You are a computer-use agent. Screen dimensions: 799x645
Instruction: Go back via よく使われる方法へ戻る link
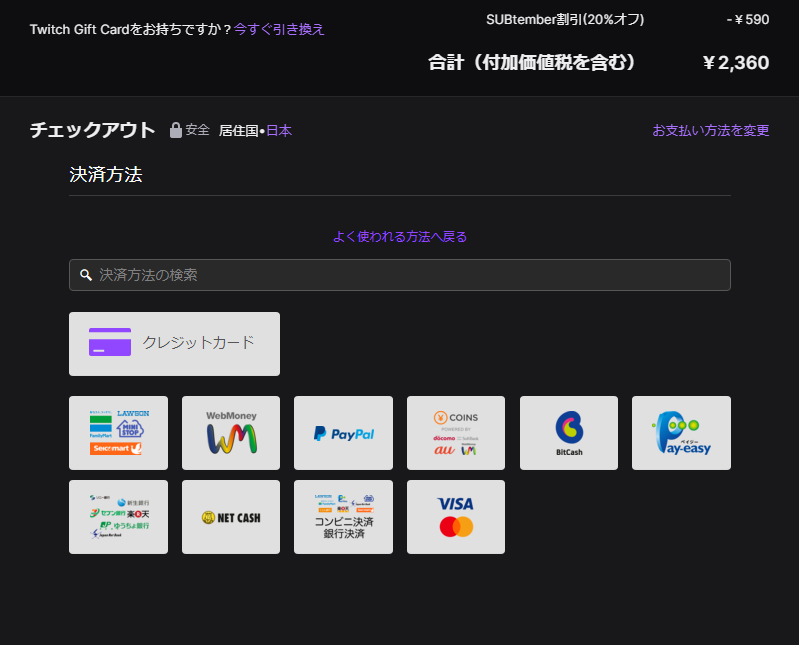click(400, 237)
